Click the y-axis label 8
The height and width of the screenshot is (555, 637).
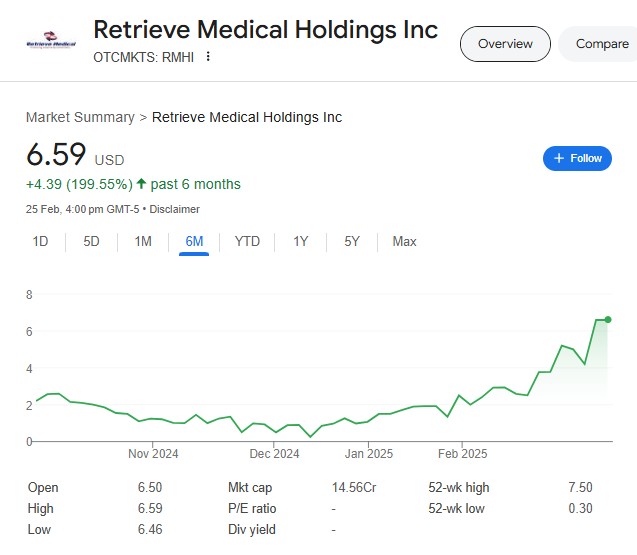pos(29,295)
